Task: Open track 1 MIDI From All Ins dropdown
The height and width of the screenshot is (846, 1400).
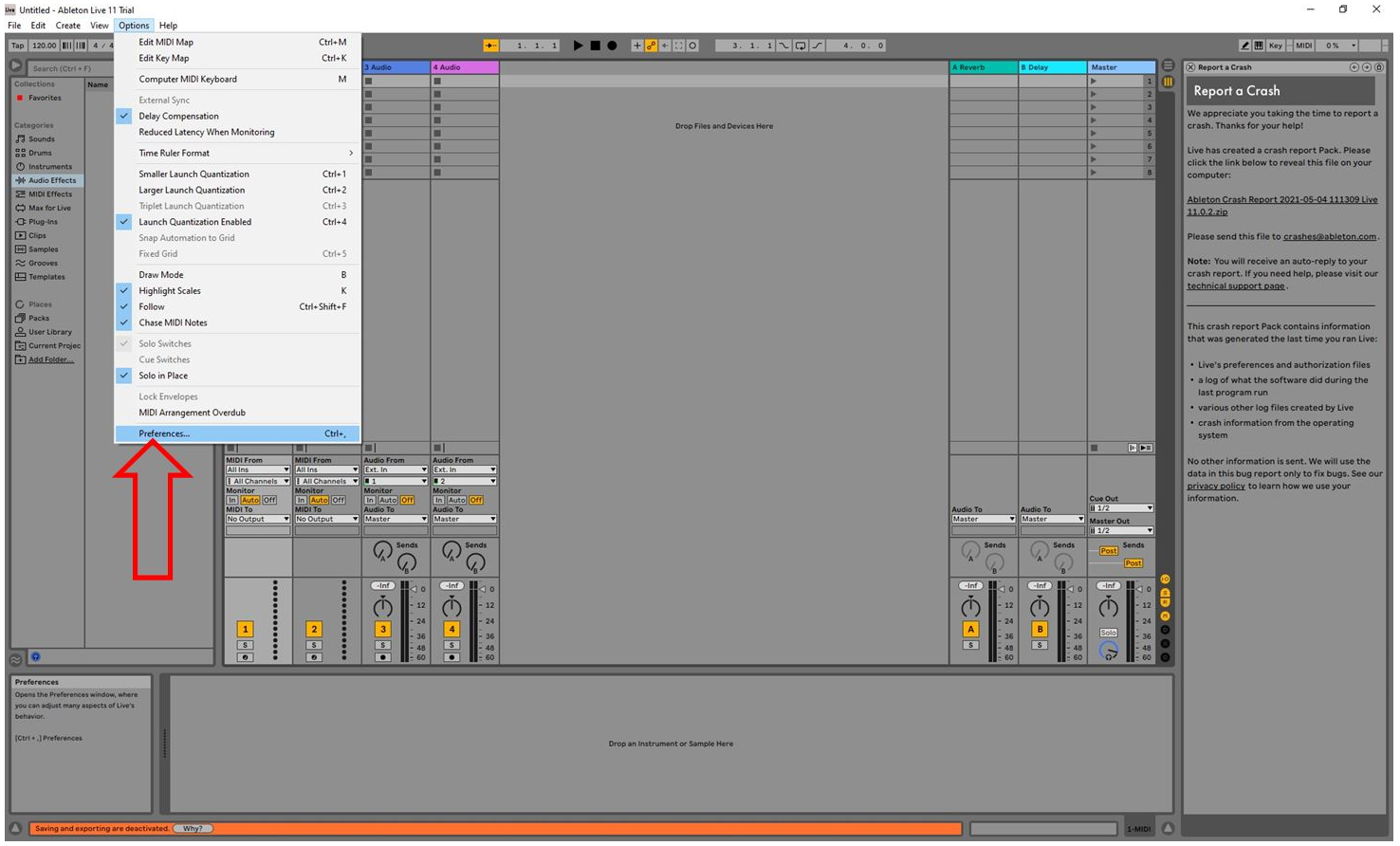Action: point(257,469)
